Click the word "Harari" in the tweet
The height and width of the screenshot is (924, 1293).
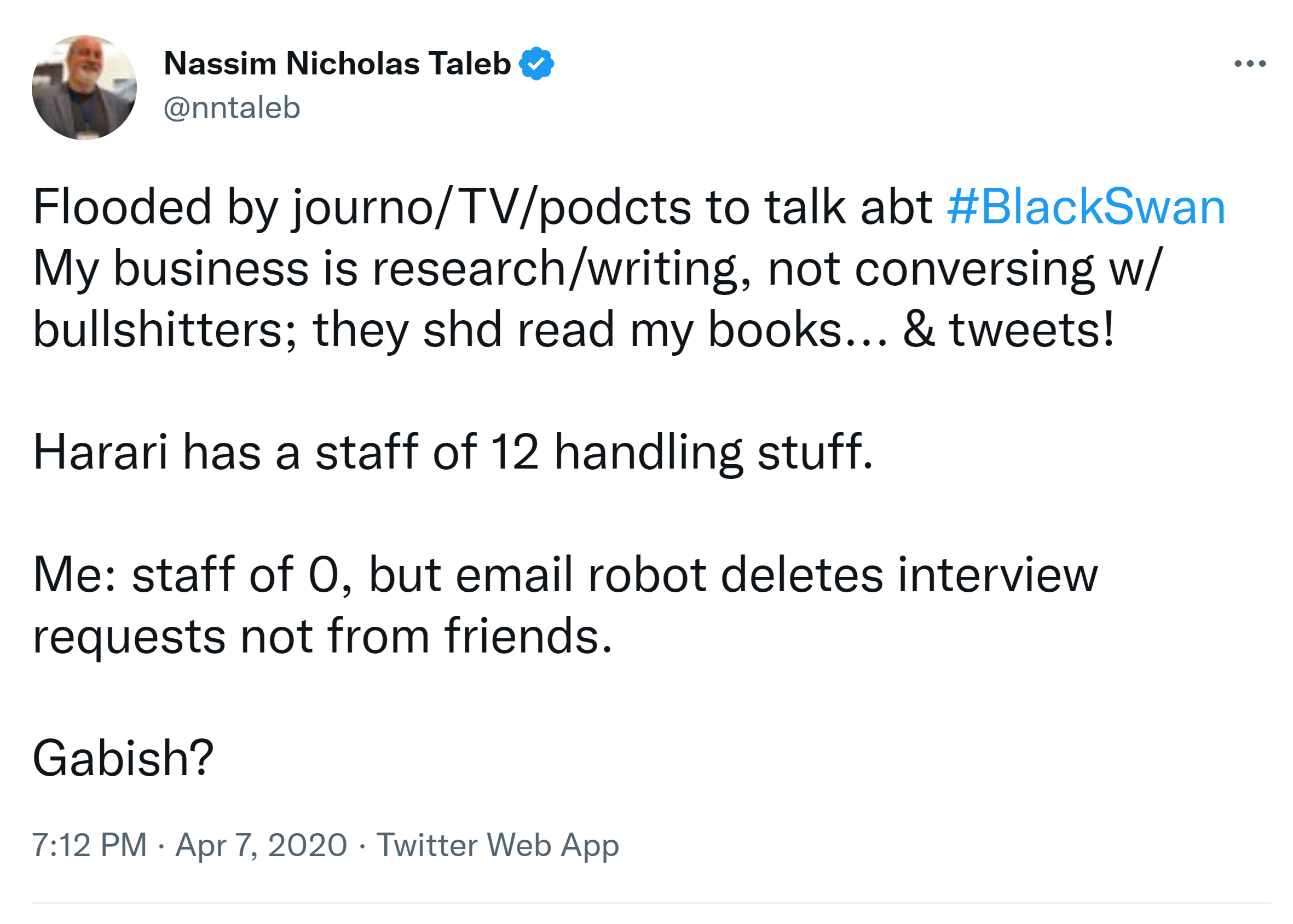pos(101,452)
